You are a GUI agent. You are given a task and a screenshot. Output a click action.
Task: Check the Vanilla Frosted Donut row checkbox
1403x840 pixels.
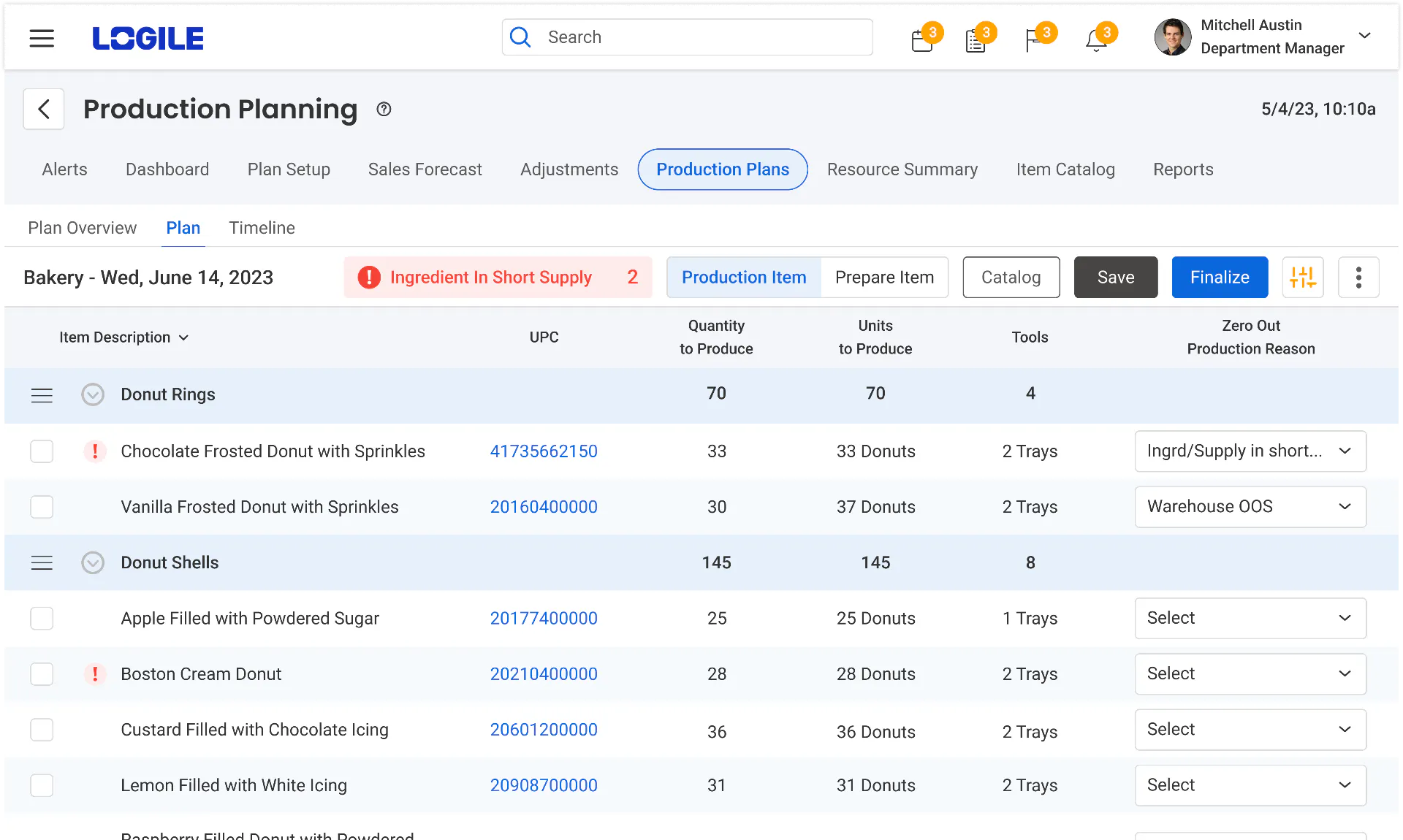[42, 507]
